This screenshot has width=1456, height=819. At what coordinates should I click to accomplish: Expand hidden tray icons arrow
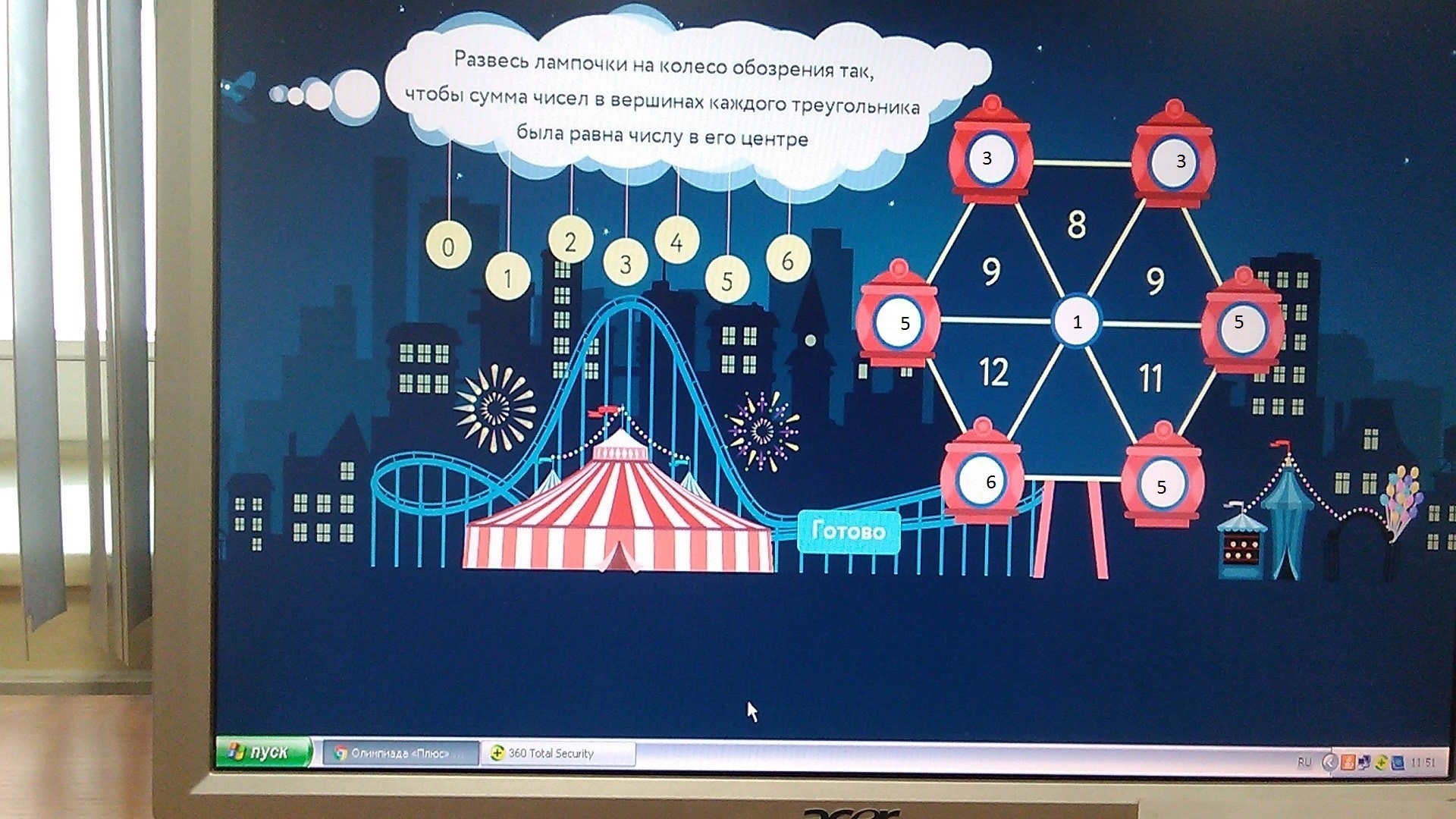click(x=1329, y=762)
